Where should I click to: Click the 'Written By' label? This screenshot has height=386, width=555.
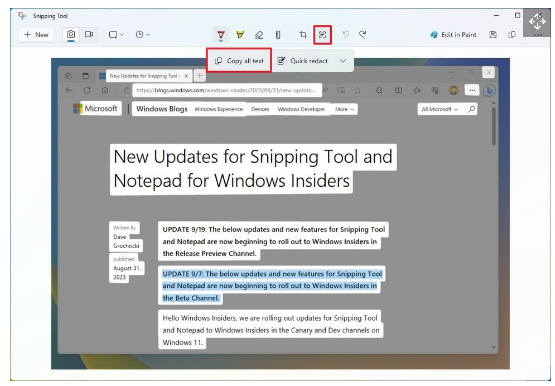click(x=124, y=228)
